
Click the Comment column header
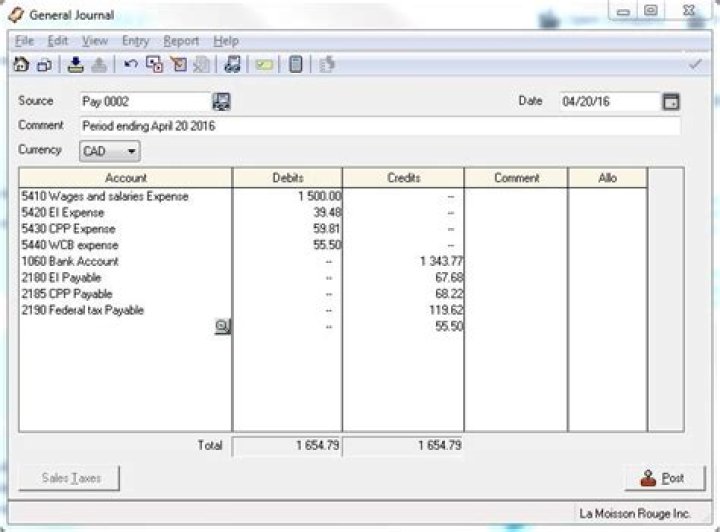[517, 178]
